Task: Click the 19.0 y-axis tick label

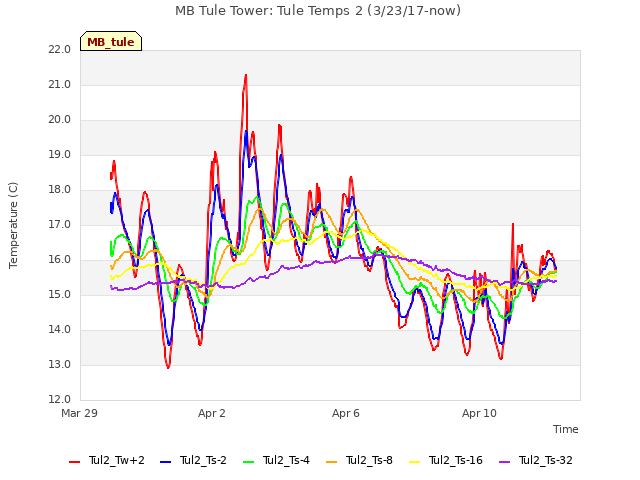Action: coord(60,155)
